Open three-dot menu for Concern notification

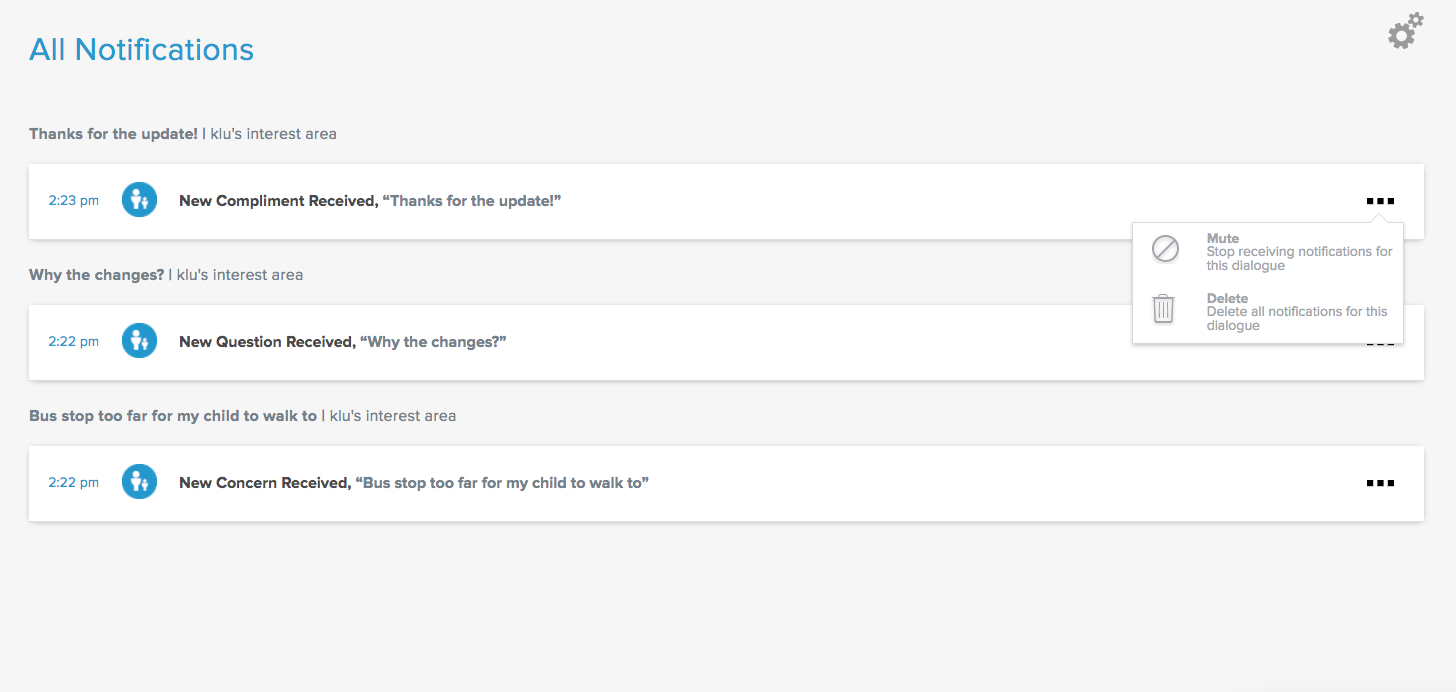point(1380,483)
